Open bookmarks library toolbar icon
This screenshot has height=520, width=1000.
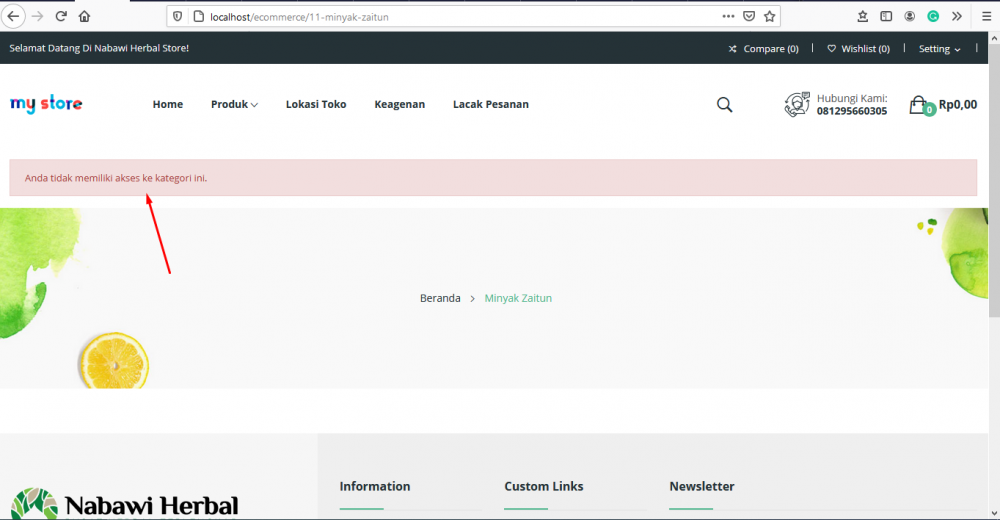863,17
